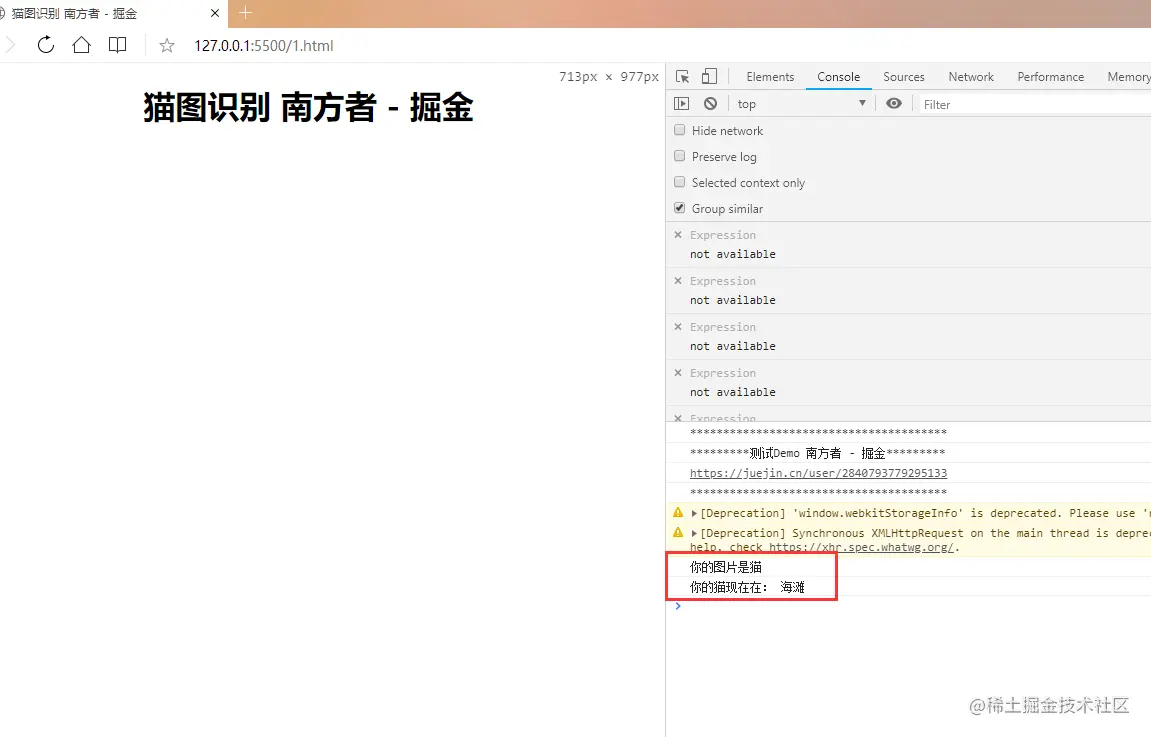Open the top context dropdown
Image resolution: width=1151 pixels, height=737 pixels.
tap(802, 104)
